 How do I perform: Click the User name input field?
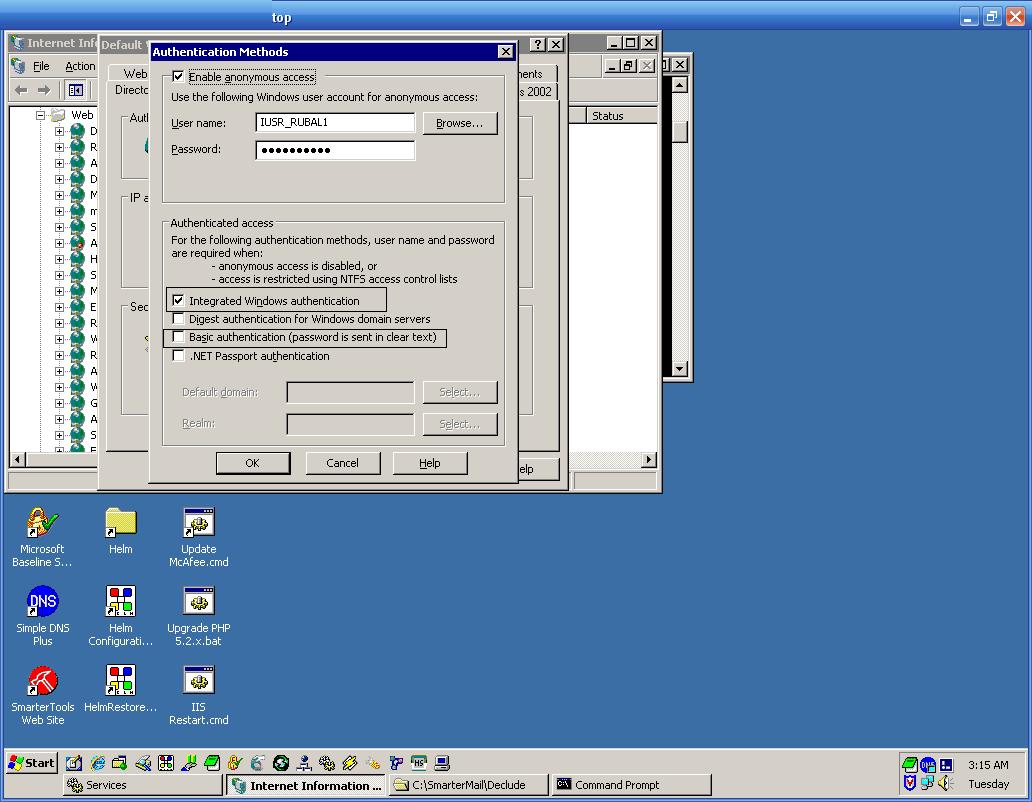(x=334, y=122)
